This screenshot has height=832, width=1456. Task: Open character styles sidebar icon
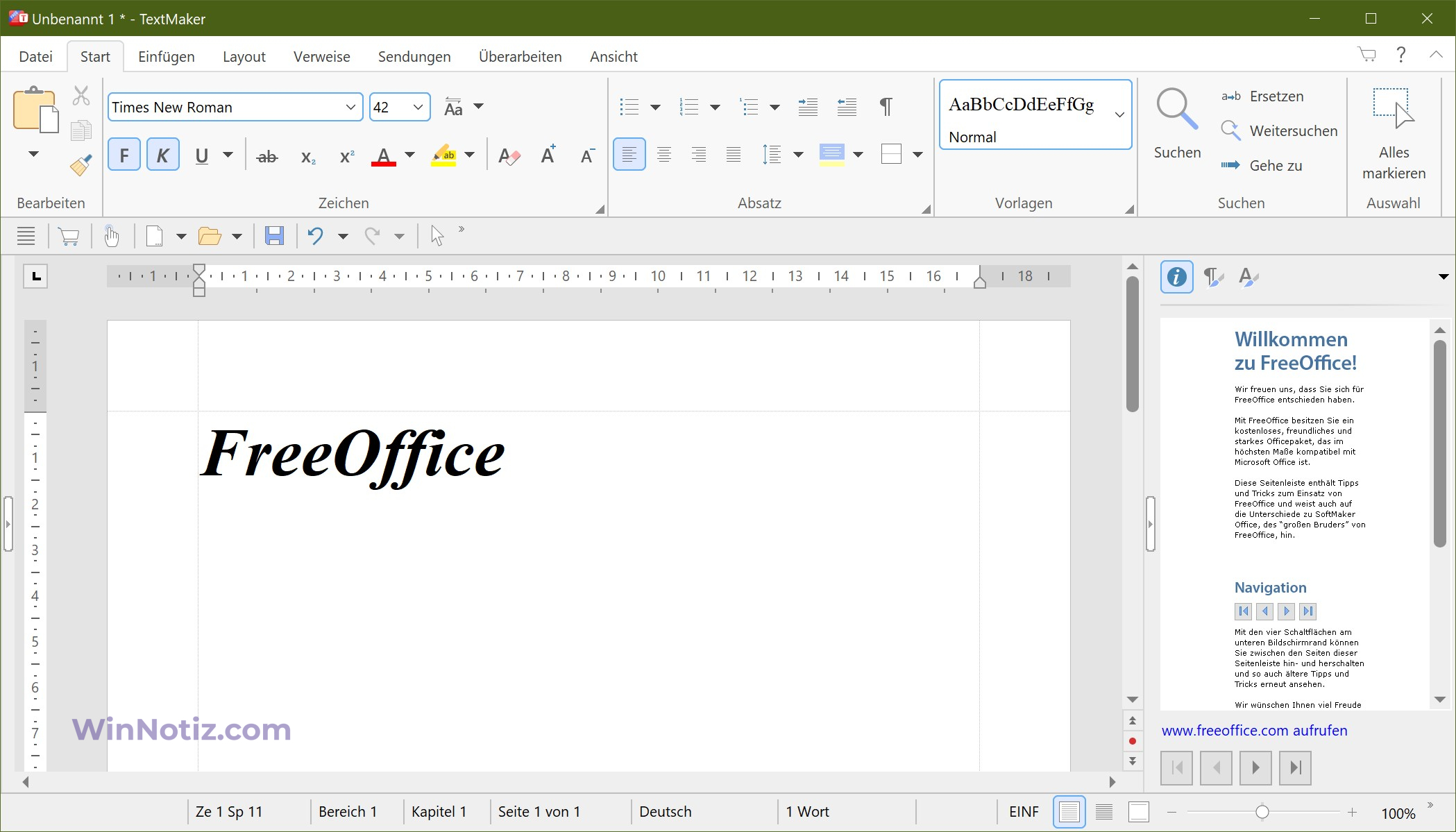(1248, 277)
